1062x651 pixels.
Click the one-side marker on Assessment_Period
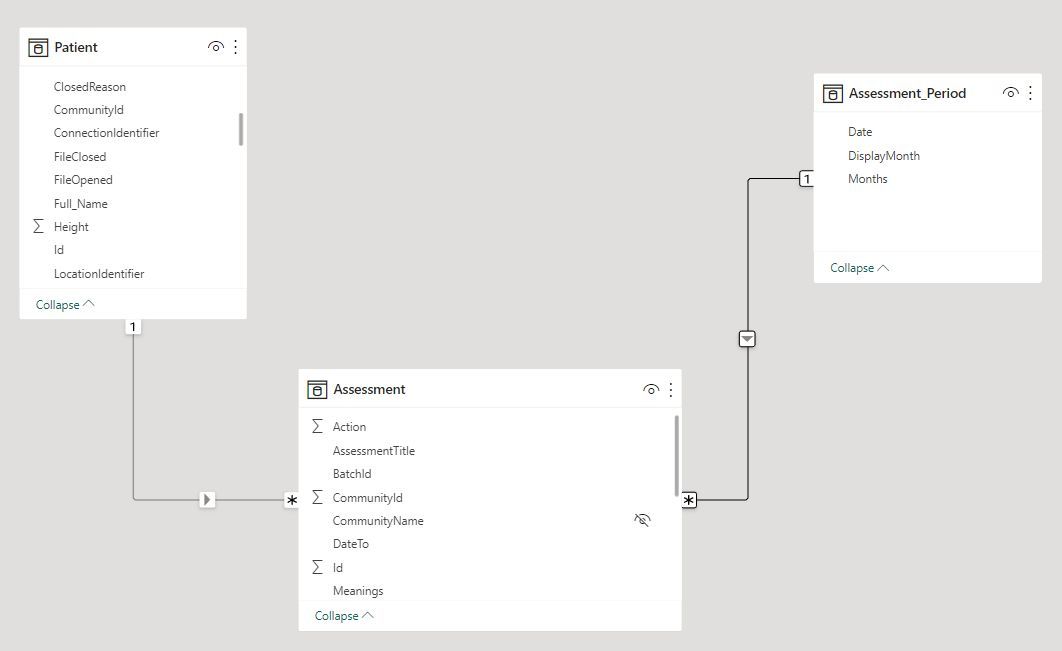click(806, 180)
